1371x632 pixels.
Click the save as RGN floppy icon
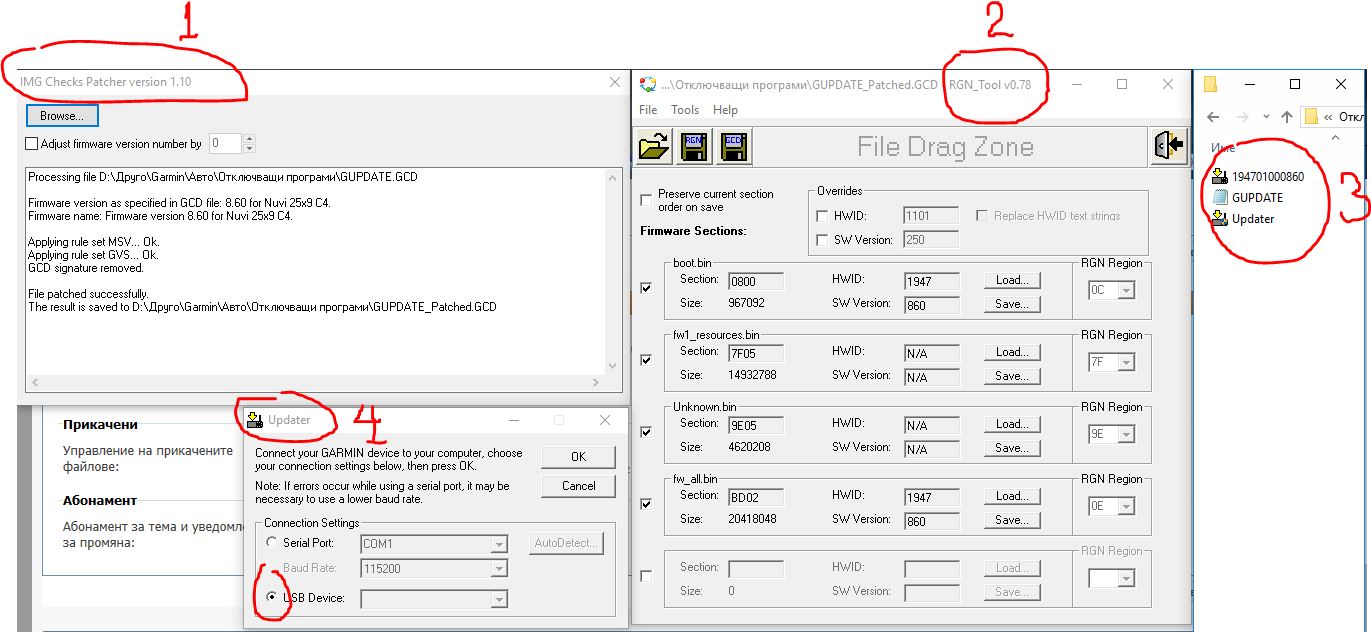pos(694,147)
